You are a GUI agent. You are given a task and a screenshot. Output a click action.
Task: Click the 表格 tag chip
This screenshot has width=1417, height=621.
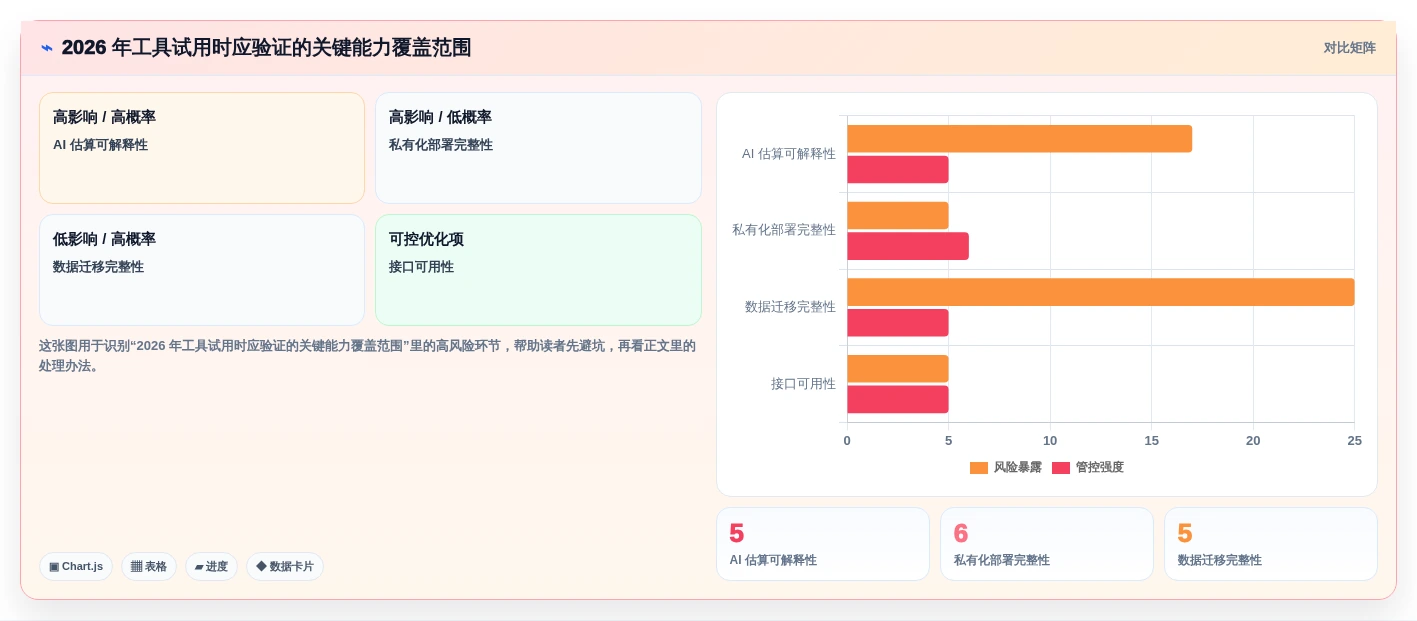(149, 566)
